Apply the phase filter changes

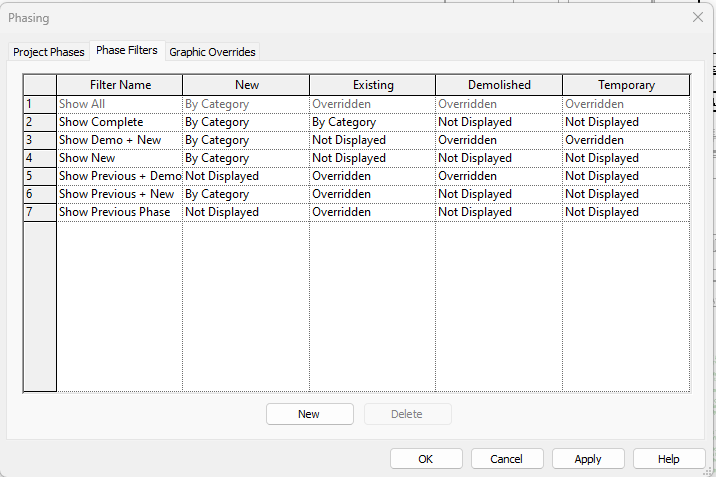point(588,459)
